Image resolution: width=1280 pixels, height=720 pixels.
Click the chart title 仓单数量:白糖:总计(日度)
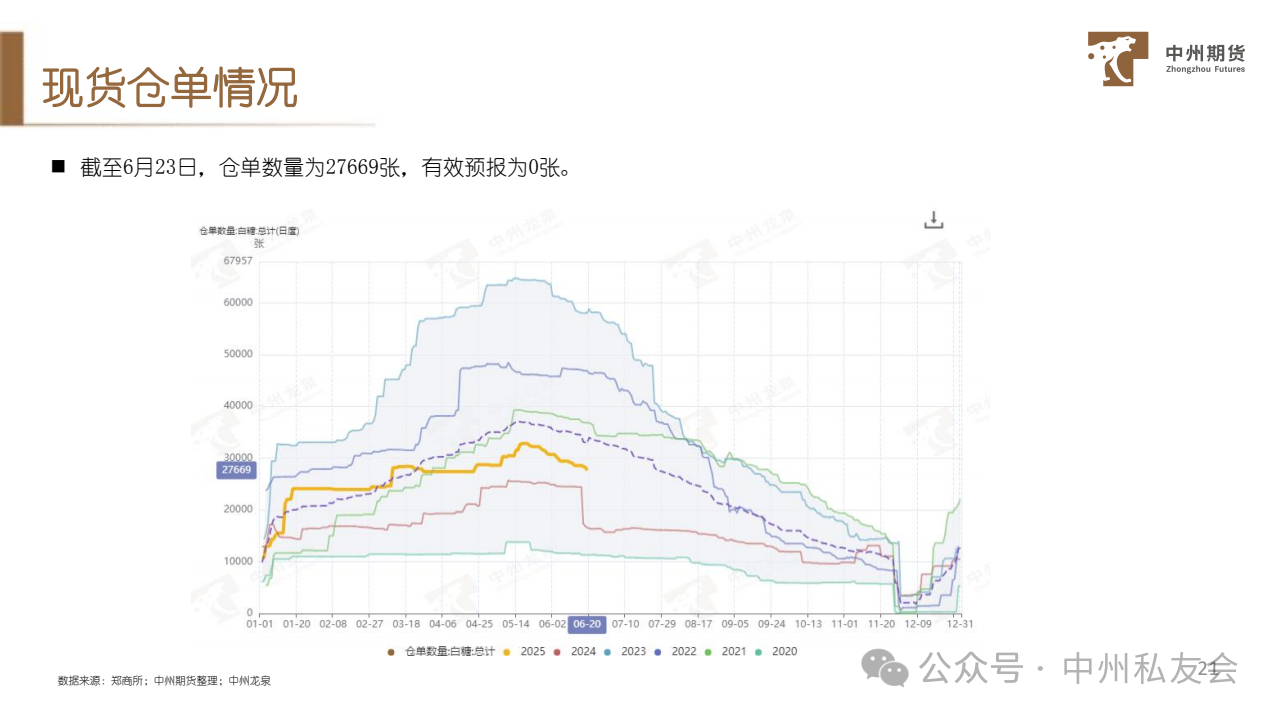pyautogui.click(x=249, y=231)
